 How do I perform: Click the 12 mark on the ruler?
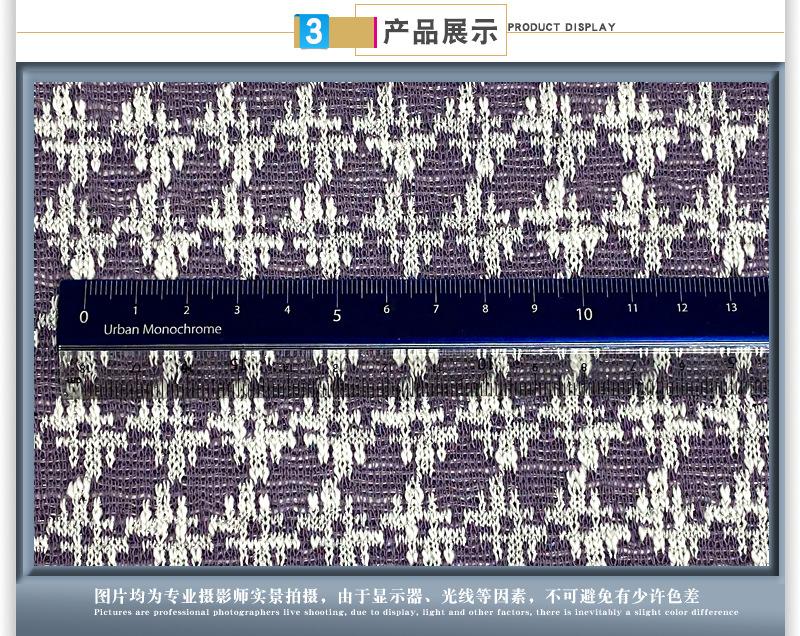coord(681,308)
